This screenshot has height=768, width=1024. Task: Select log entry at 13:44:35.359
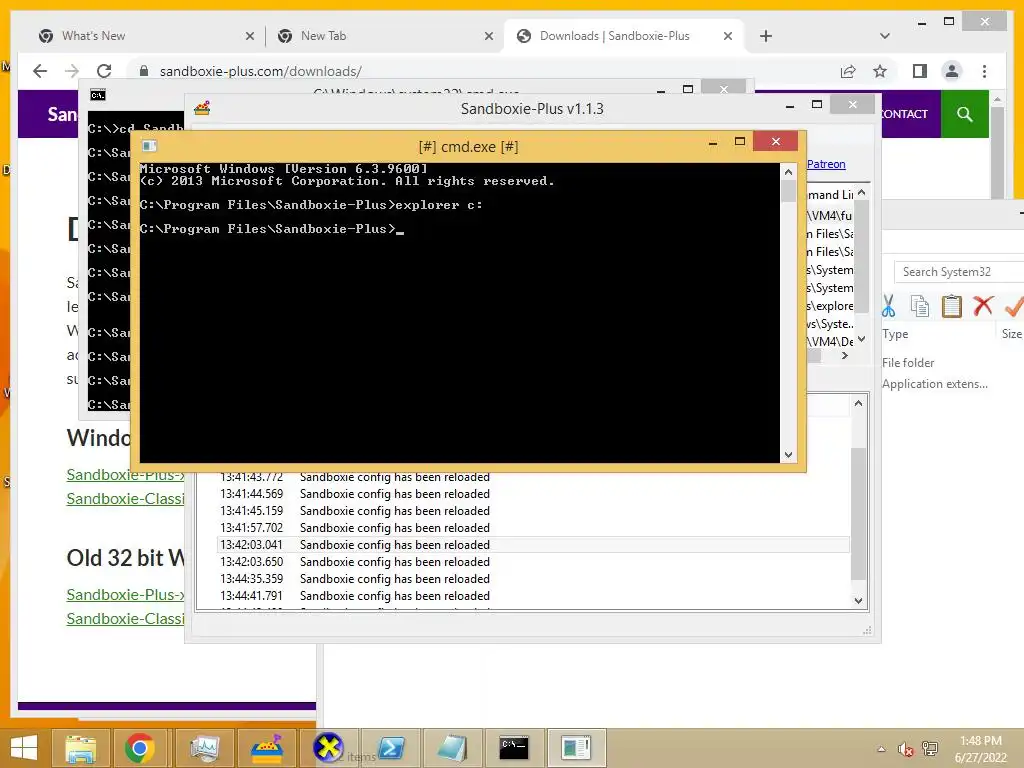533,579
